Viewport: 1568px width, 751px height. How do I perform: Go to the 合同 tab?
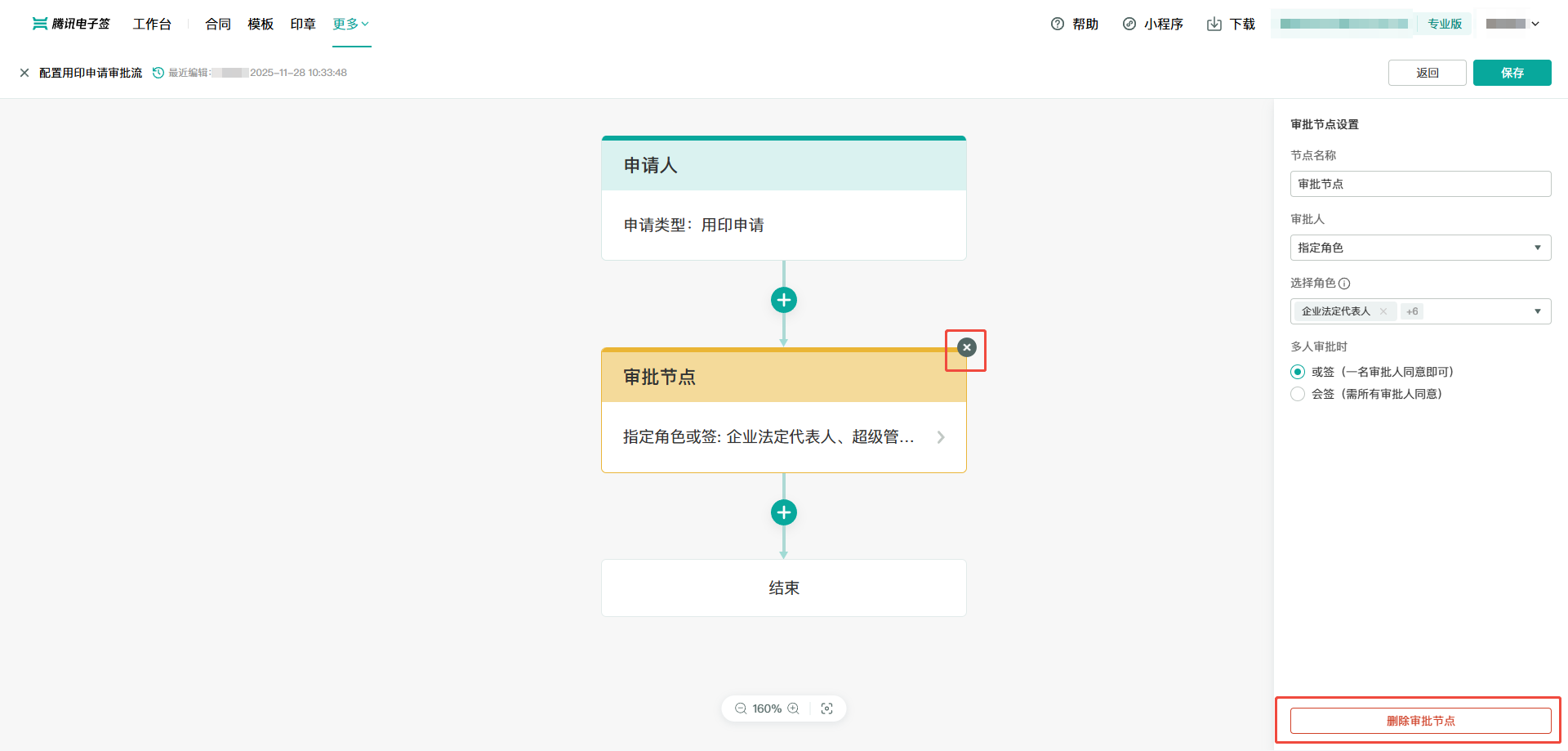pyautogui.click(x=218, y=24)
